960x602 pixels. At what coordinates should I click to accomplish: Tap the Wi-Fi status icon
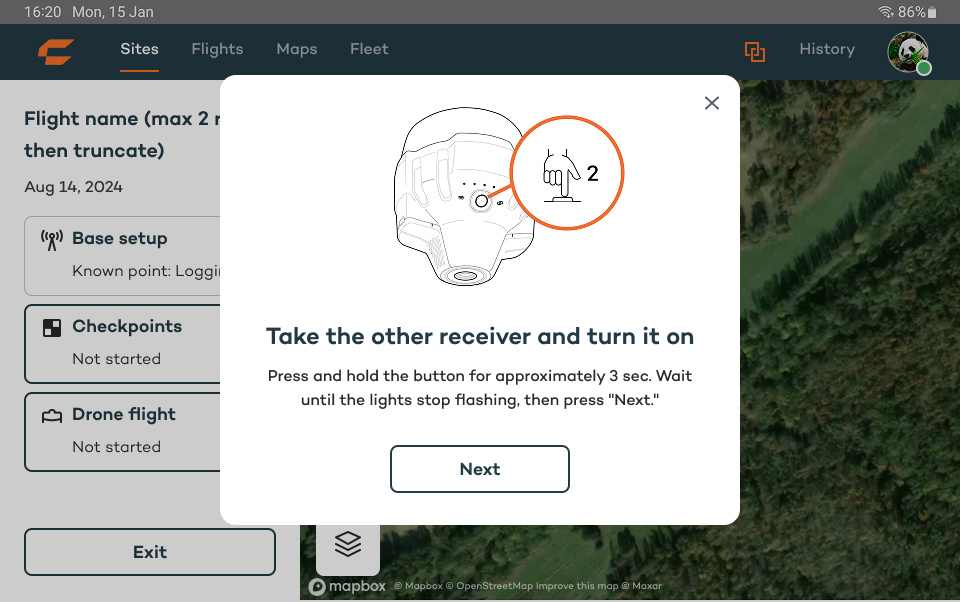click(x=886, y=12)
